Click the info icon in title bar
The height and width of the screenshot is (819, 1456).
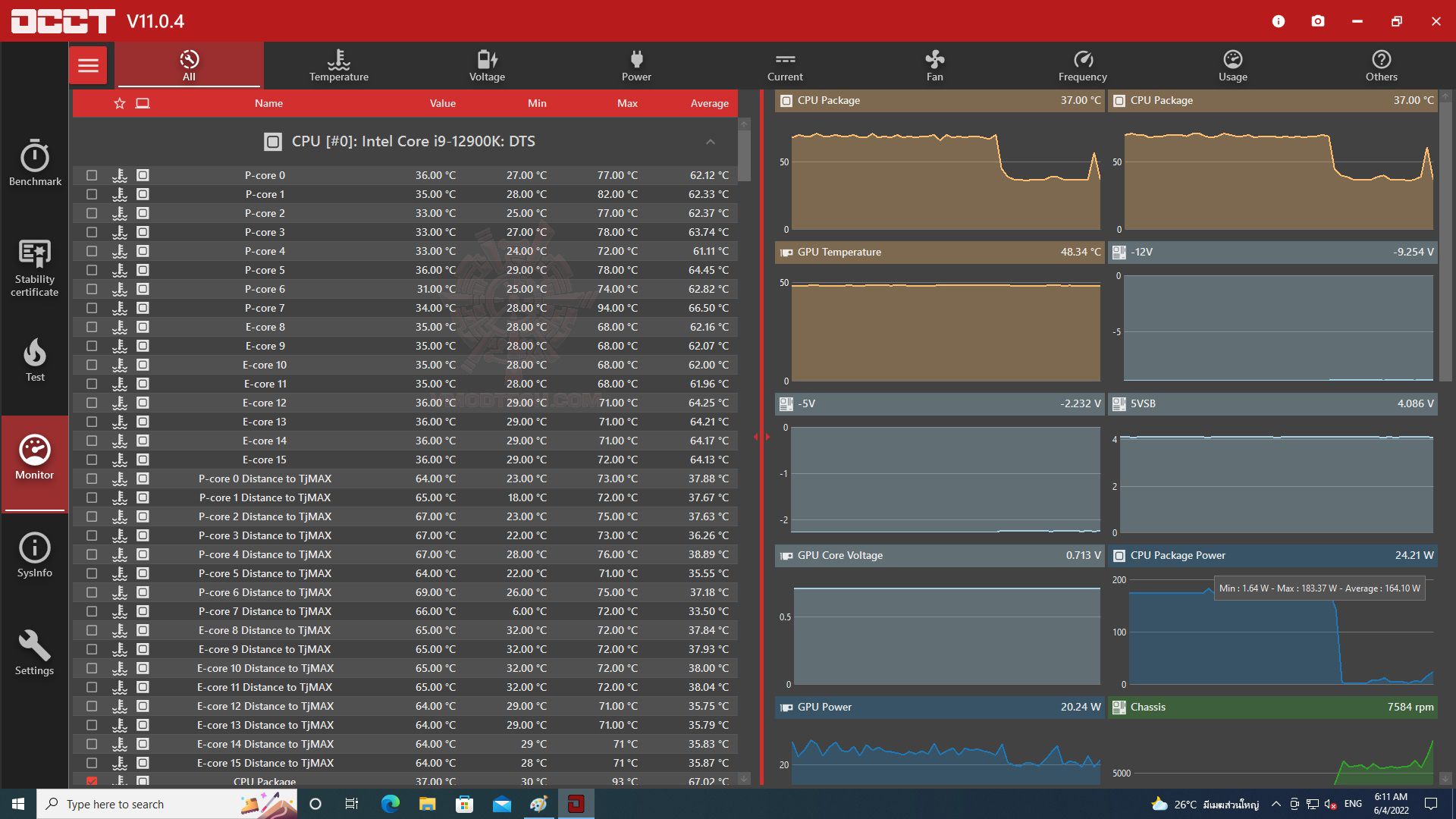pyautogui.click(x=1279, y=21)
